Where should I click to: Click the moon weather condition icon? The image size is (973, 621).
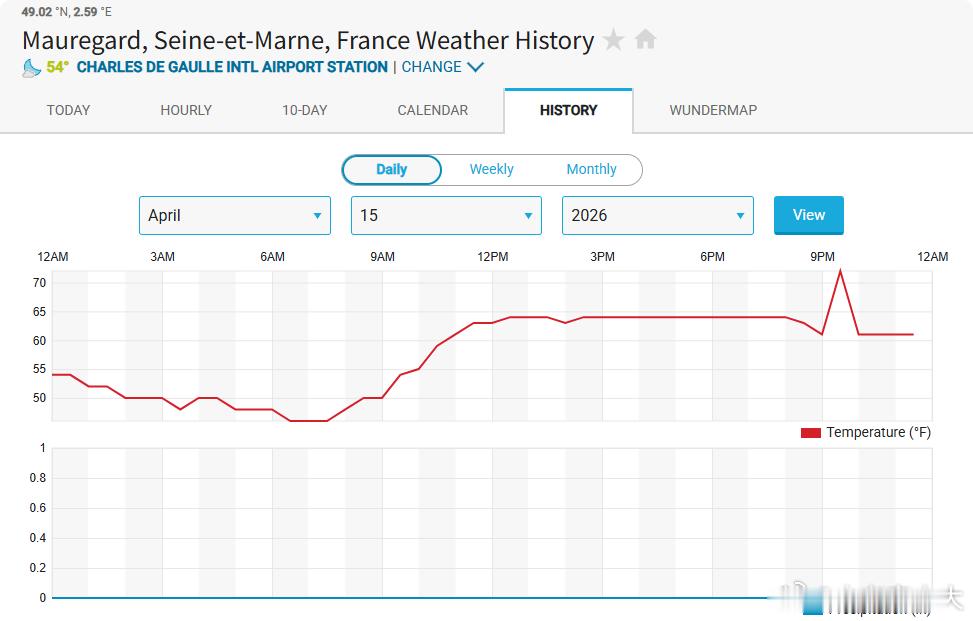32,68
